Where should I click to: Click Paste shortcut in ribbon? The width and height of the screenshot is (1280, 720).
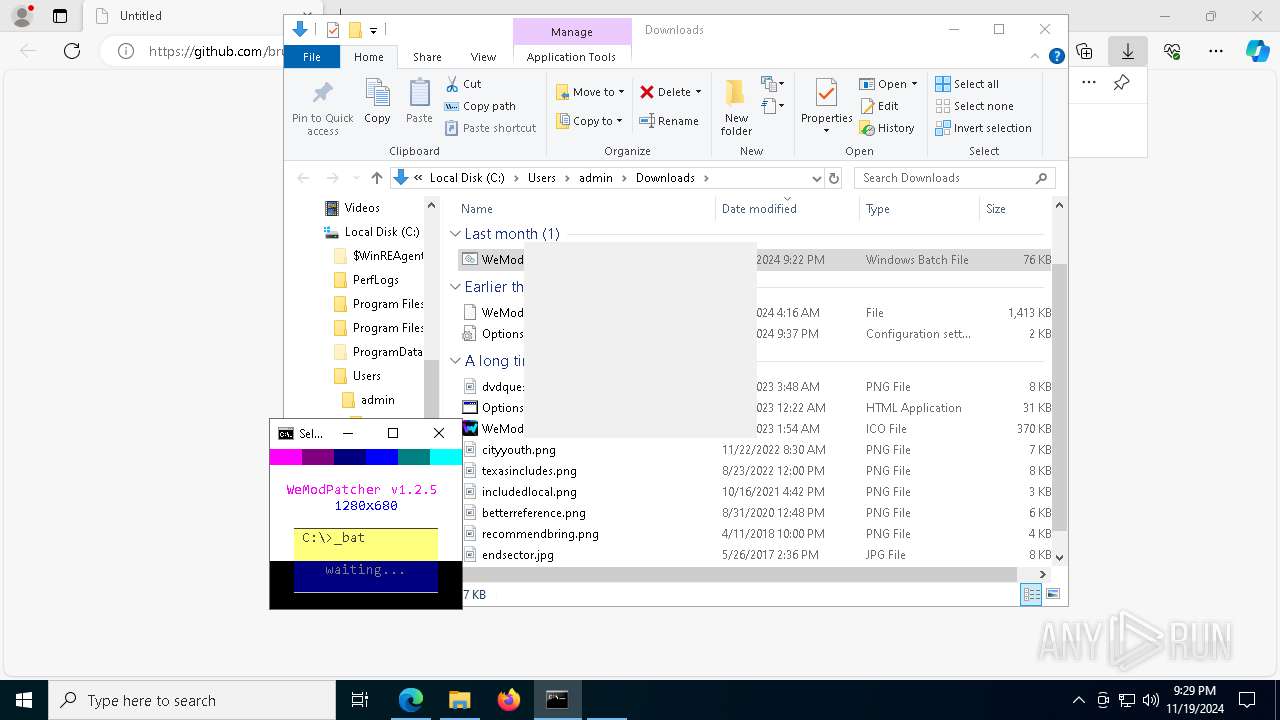click(x=490, y=128)
